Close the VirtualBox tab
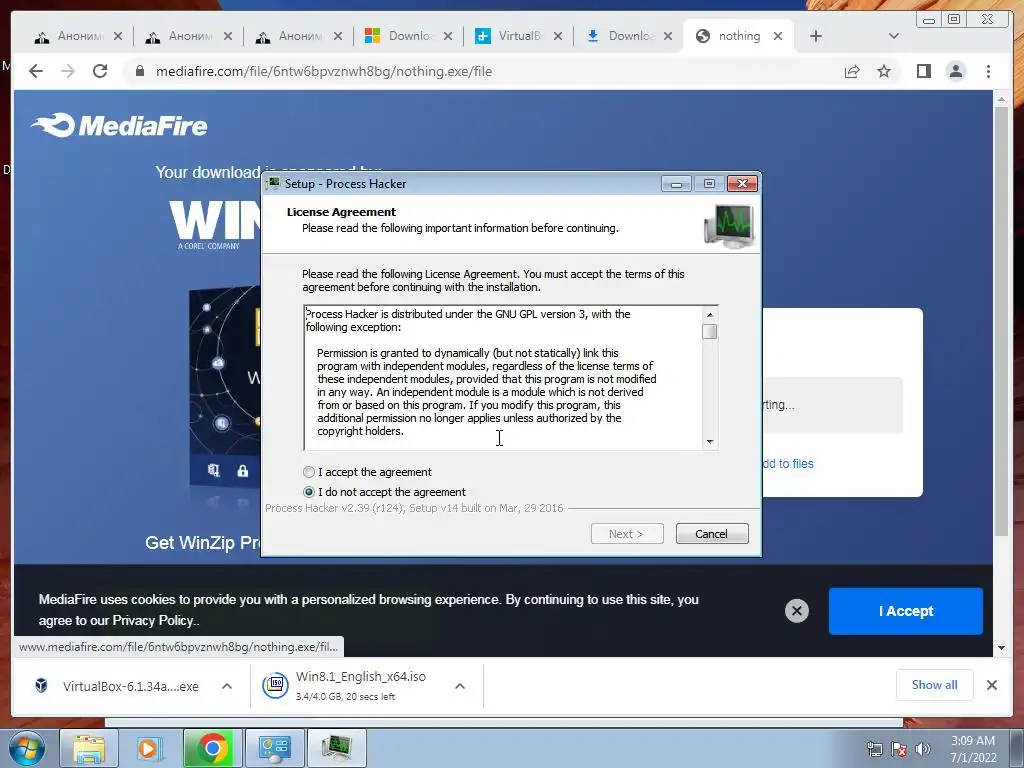 click(558, 36)
